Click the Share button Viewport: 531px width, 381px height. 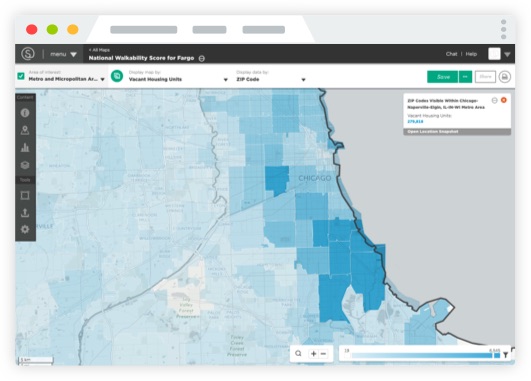[x=485, y=77]
